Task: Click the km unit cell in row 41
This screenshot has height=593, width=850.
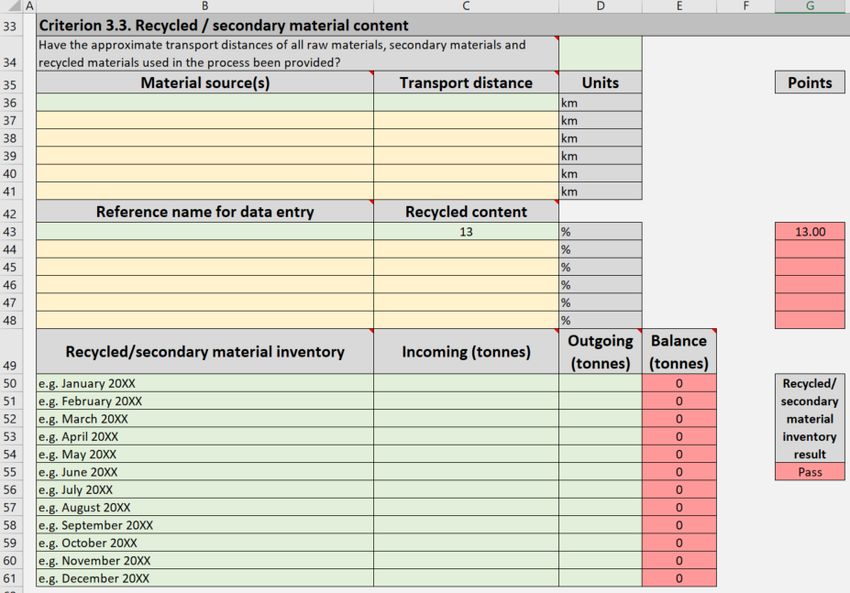Action: 600,191
